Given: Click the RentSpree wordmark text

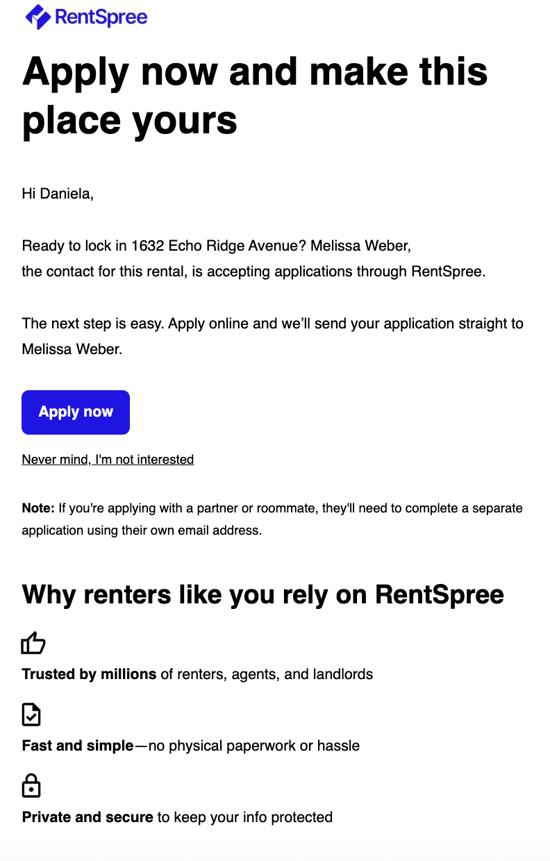Looking at the screenshot, I should 101,17.
